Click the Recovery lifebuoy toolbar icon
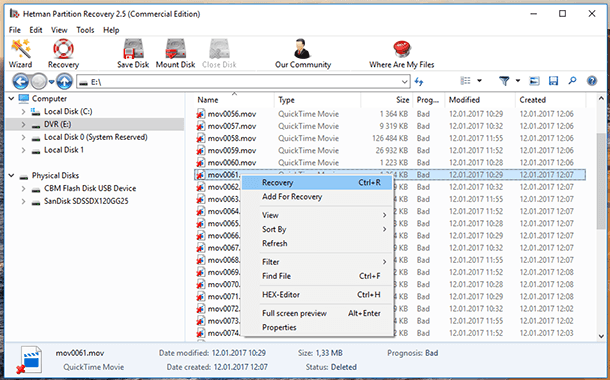This screenshot has width=610, height=380. pos(63,49)
